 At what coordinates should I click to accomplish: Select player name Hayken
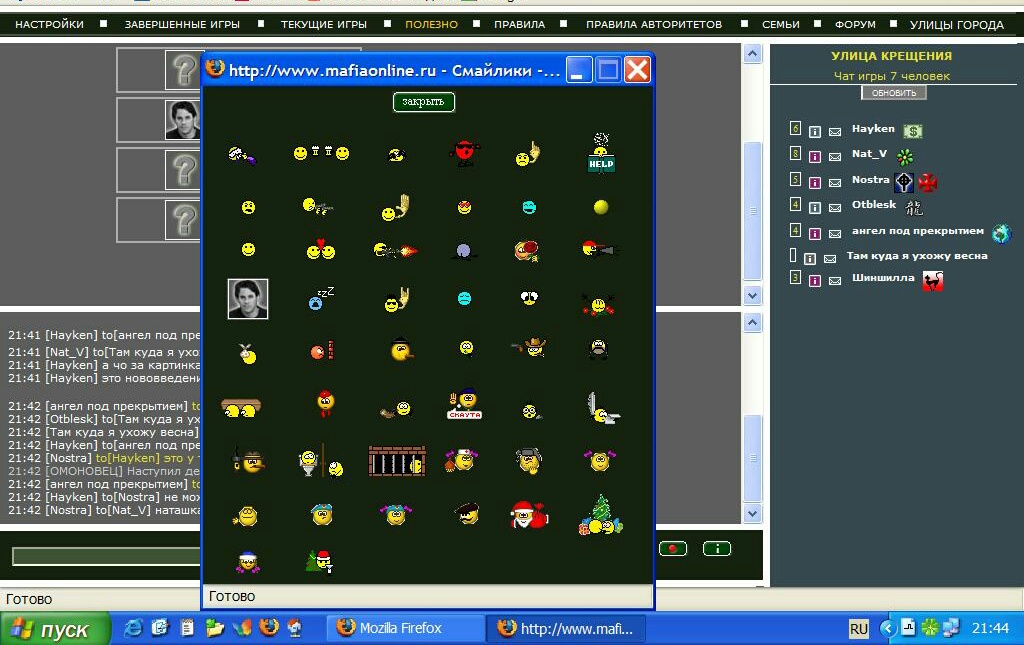(872, 129)
